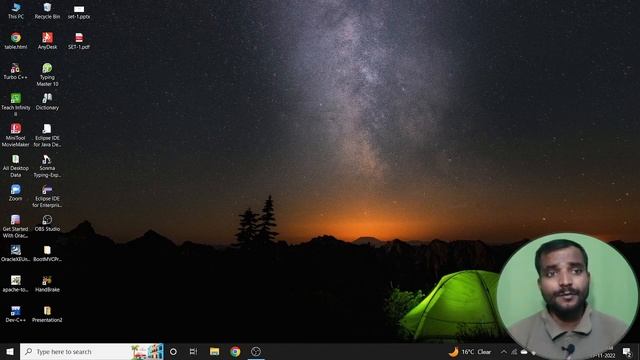Select the apache-to... archive icon
This screenshot has width=640, height=360.
point(16,284)
